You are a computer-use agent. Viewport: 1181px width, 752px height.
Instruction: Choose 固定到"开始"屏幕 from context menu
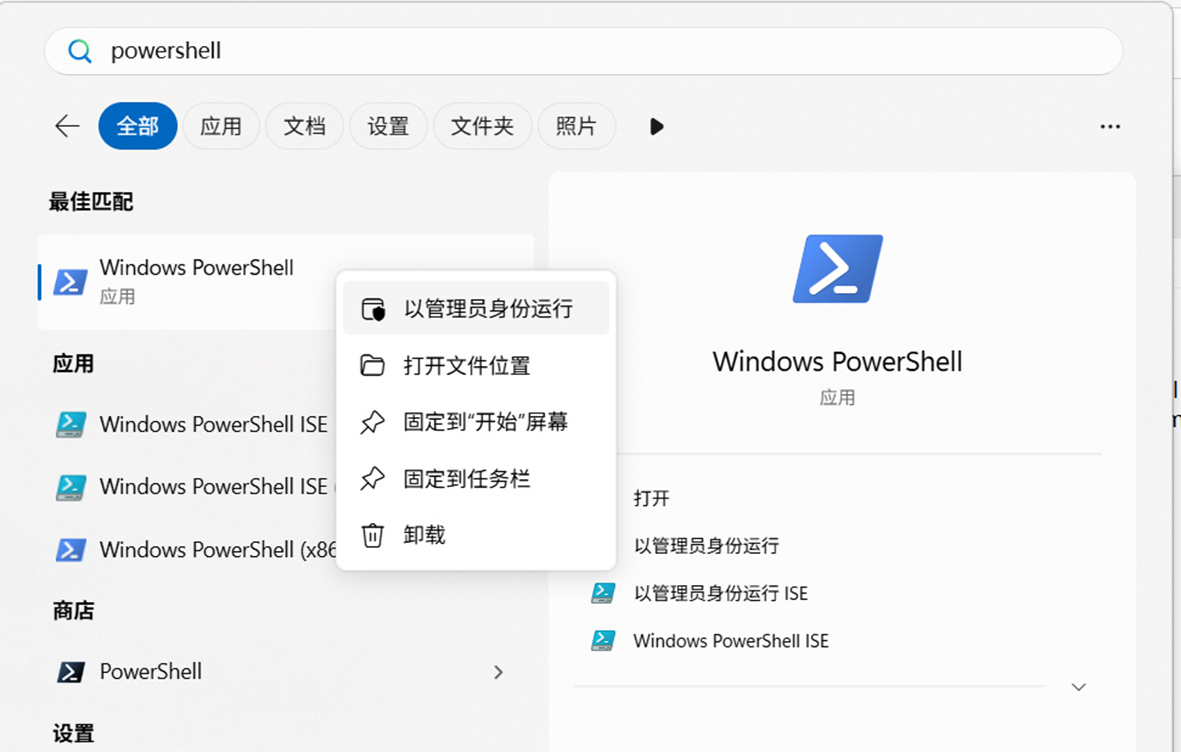pyautogui.click(x=476, y=422)
